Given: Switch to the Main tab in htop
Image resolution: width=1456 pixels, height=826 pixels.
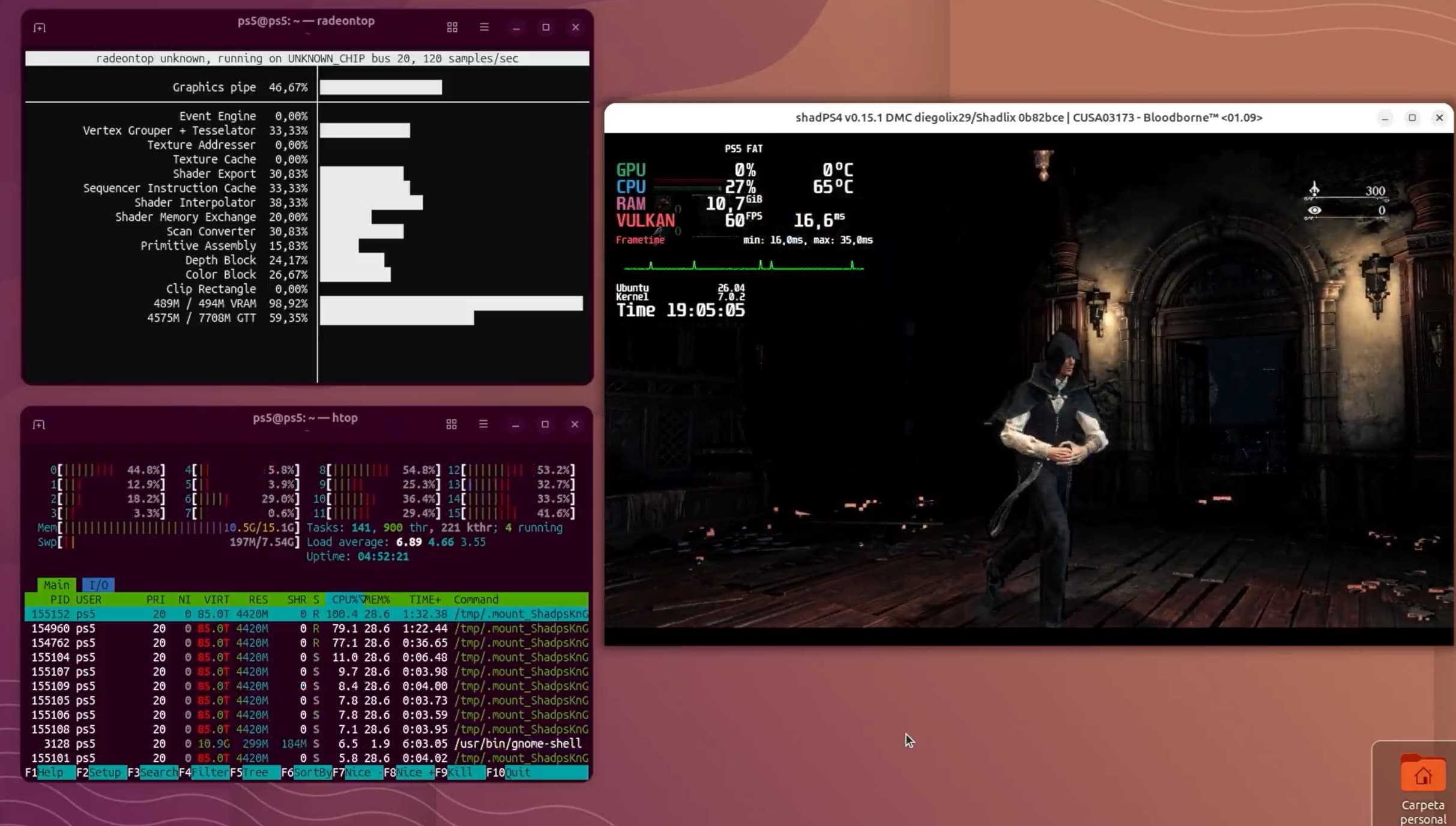Looking at the screenshot, I should 56,585.
